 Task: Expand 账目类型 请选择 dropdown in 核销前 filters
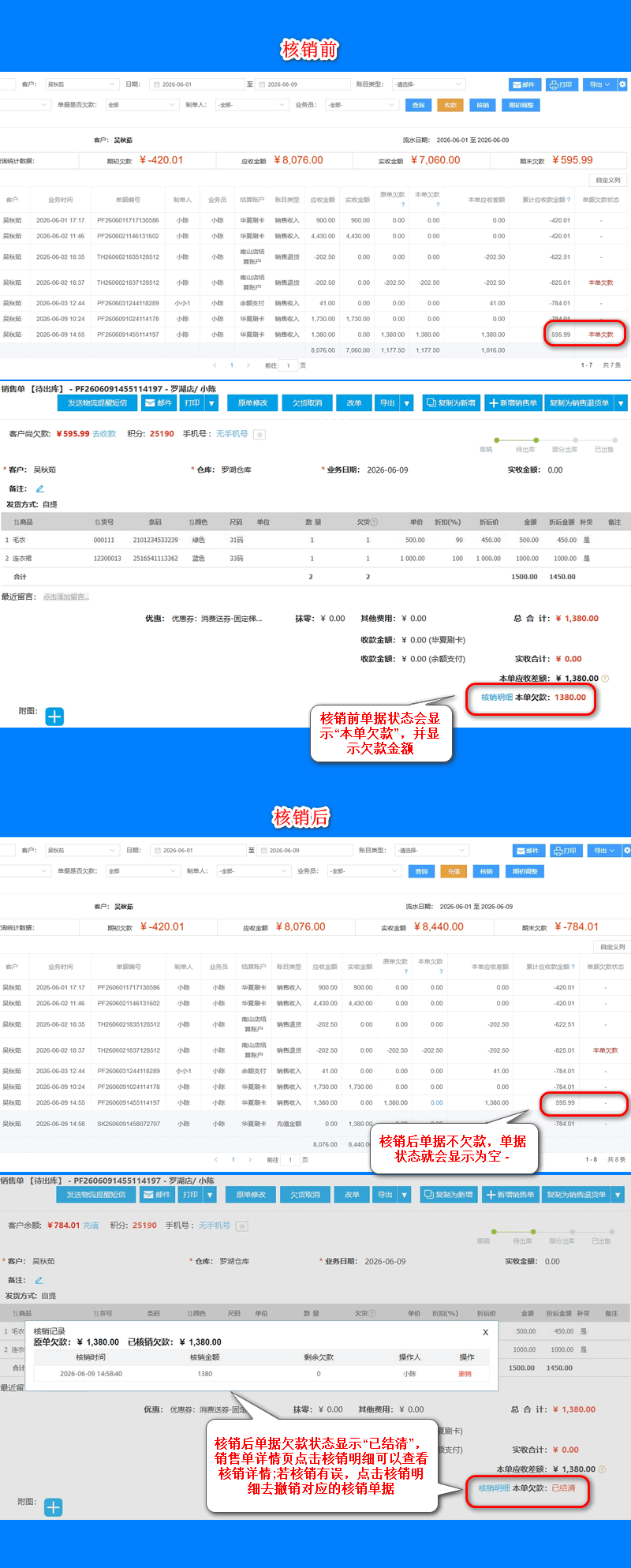tap(429, 84)
